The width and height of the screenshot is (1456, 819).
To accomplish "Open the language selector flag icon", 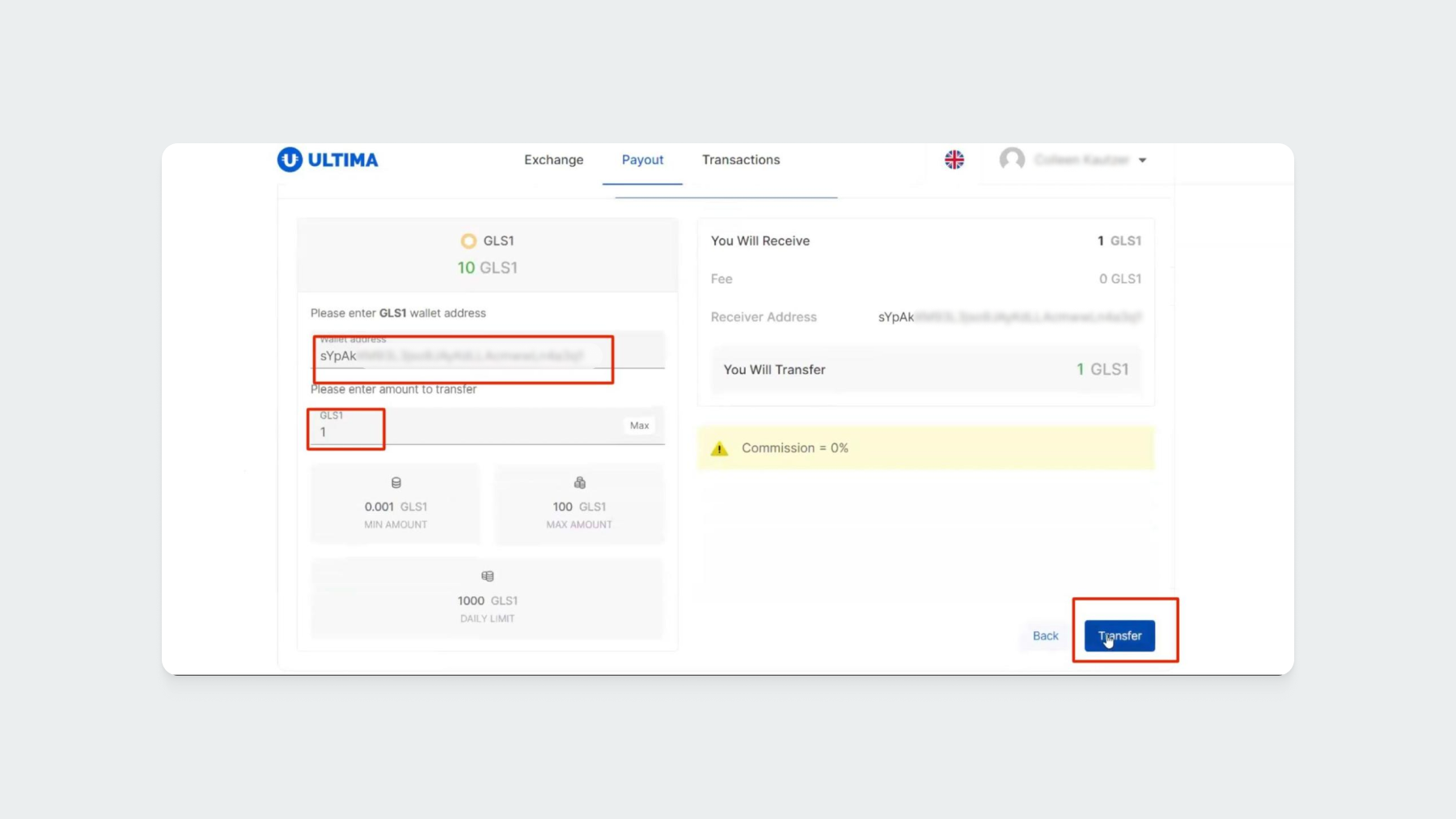I will [954, 159].
